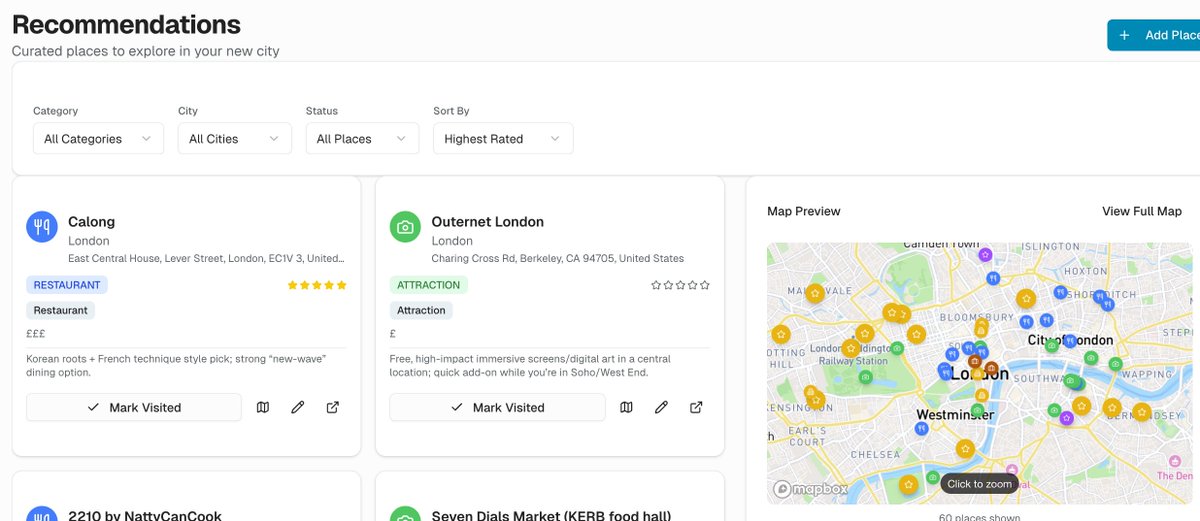Edit Outernet London via its pencil icon

click(661, 407)
